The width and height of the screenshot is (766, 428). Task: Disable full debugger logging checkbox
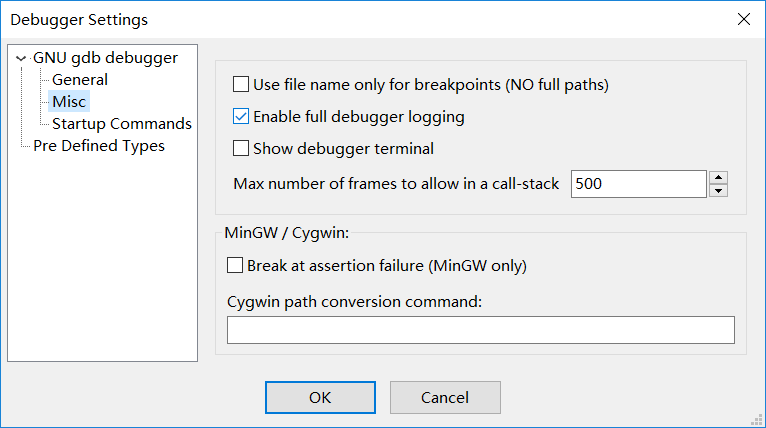coord(241,117)
